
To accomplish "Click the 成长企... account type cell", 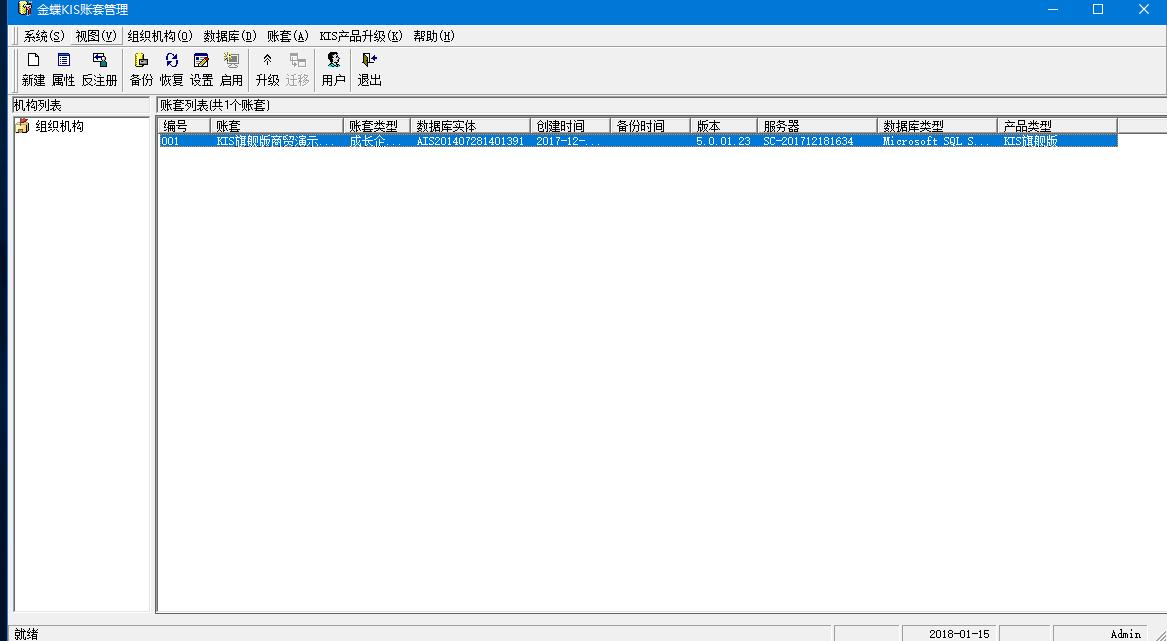I will (x=377, y=141).
